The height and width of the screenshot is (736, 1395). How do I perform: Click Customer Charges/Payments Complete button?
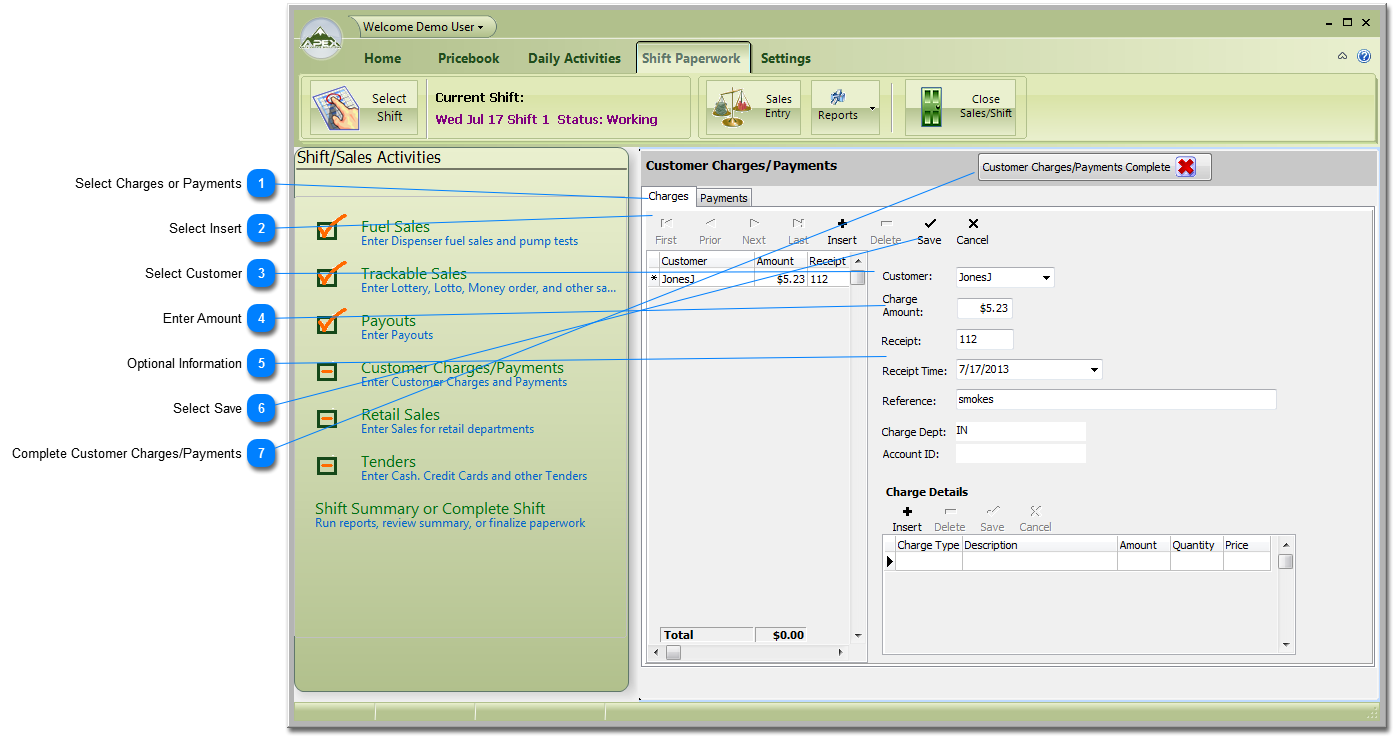[x=1094, y=167]
